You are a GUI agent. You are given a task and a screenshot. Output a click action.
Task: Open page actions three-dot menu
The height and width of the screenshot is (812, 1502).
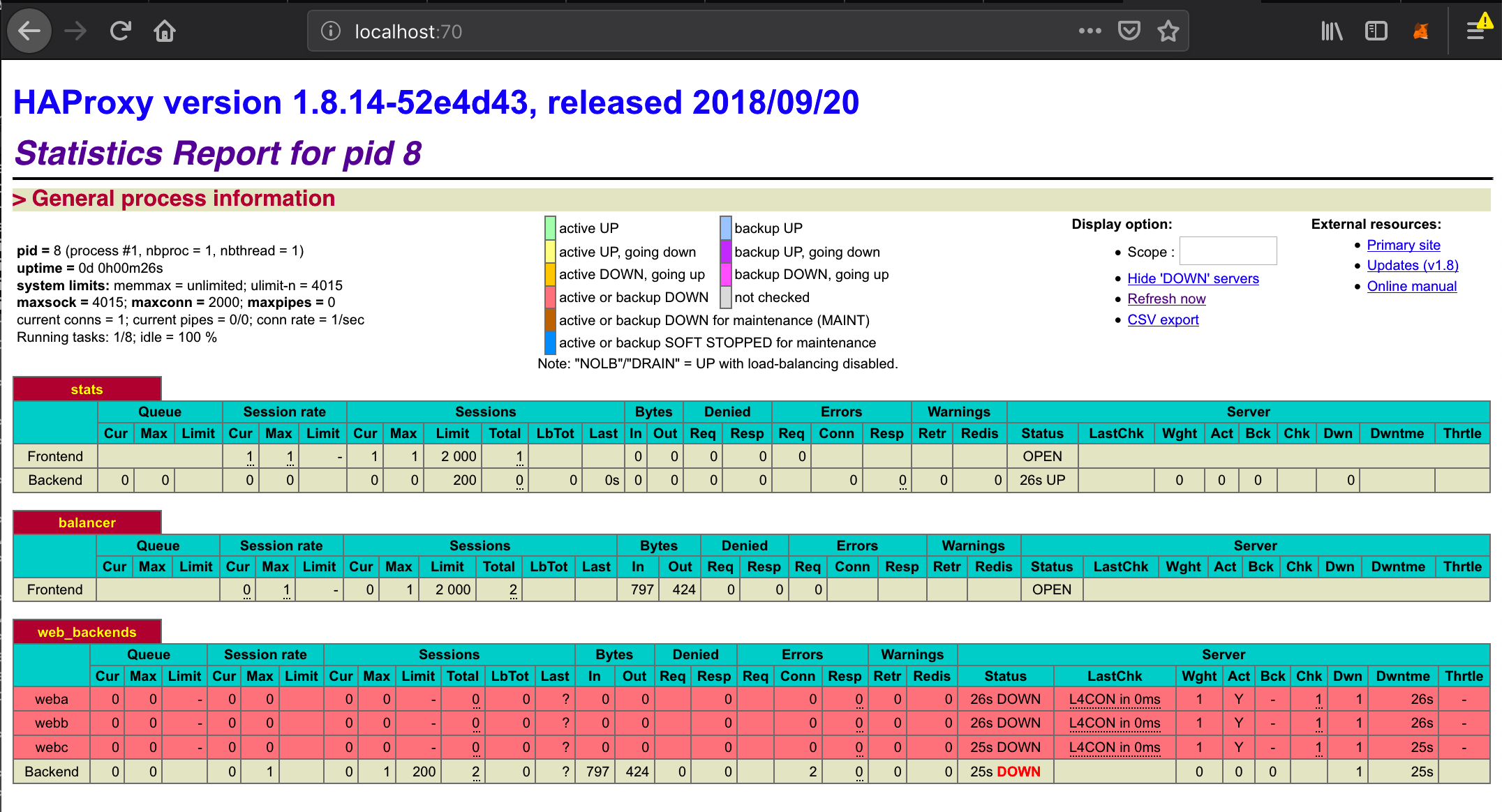[1090, 31]
